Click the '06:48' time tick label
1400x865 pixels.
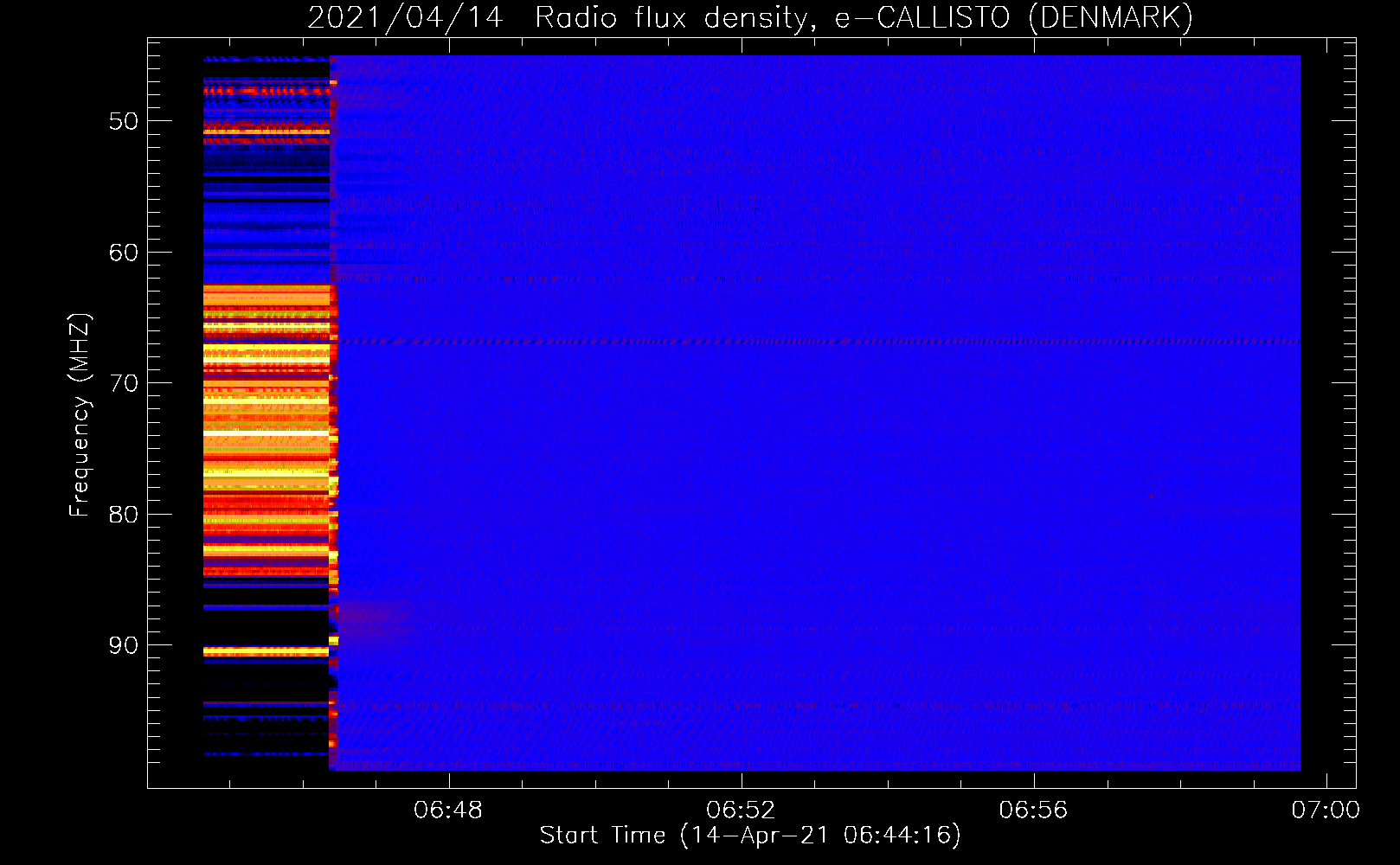448,811
